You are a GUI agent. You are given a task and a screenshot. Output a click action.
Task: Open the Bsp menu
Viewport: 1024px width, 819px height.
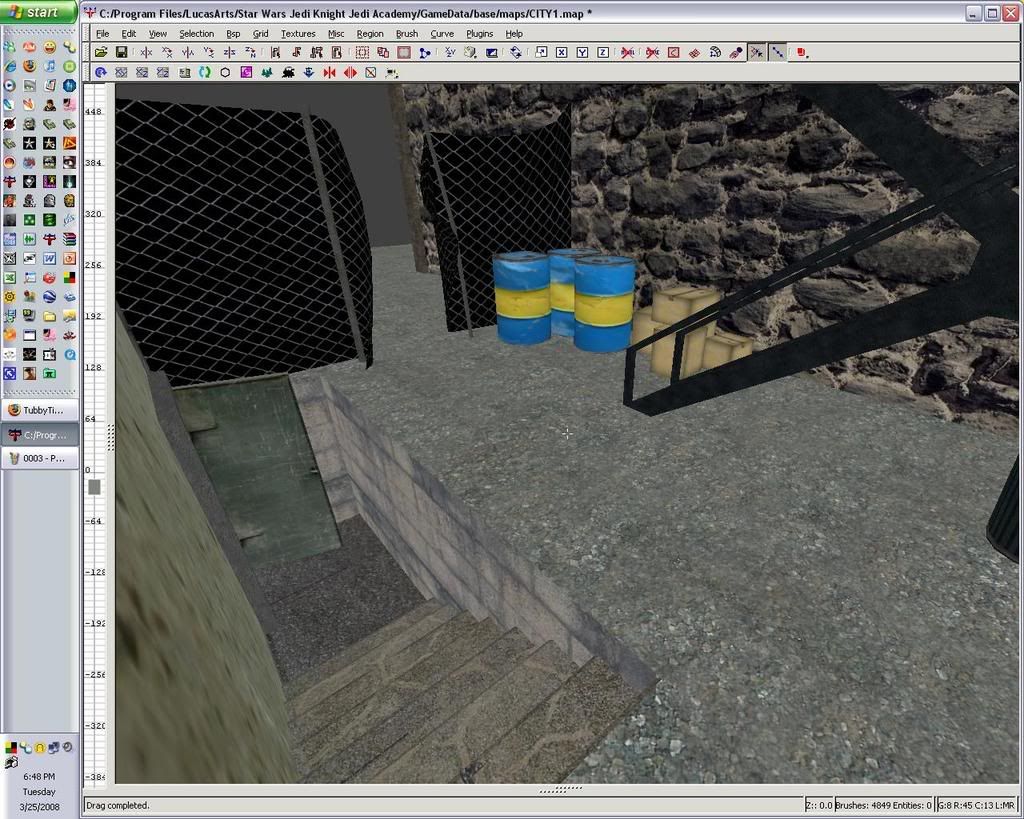pos(233,33)
